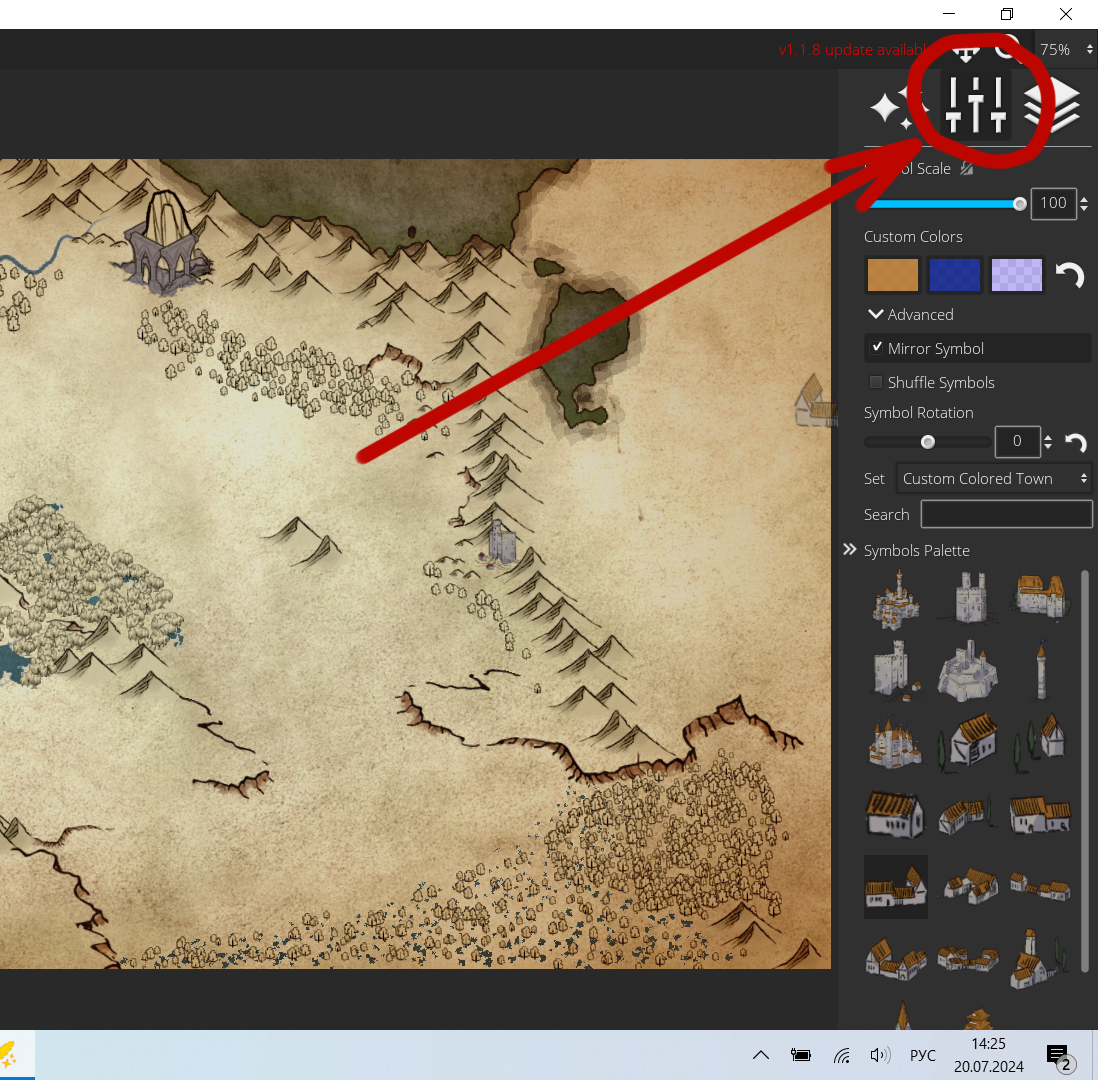Screen dimensions: 1098x1080
Task: Select the slender watchtower with flag symbol
Action: coord(1041,670)
